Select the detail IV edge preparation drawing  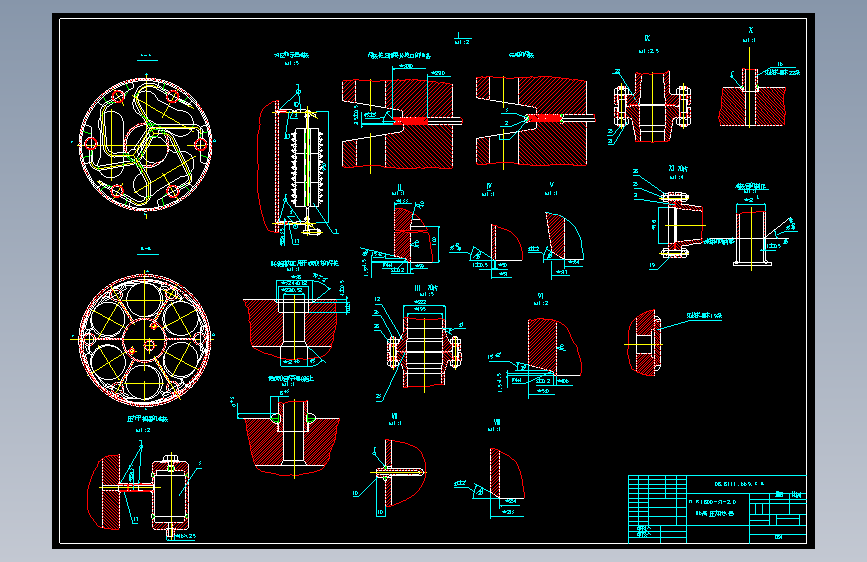(x=488, y=249)
